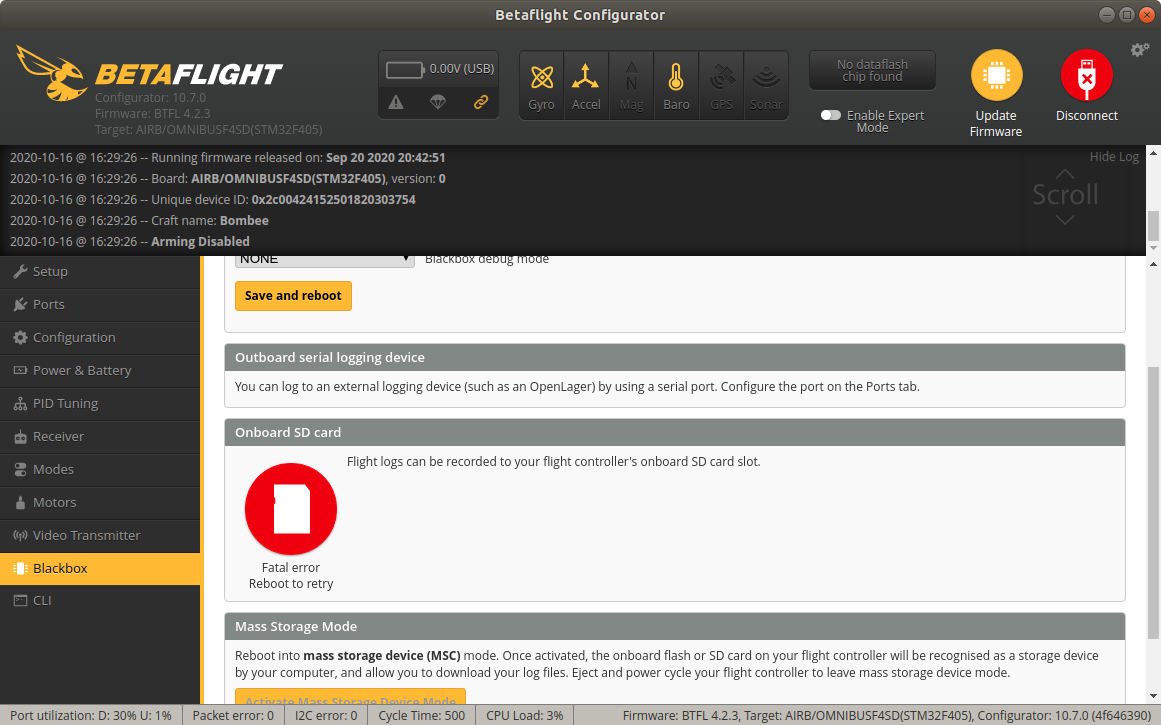Open the CLI tab
The height and width of the screenshot is (725, 1161).
[100, 601]
